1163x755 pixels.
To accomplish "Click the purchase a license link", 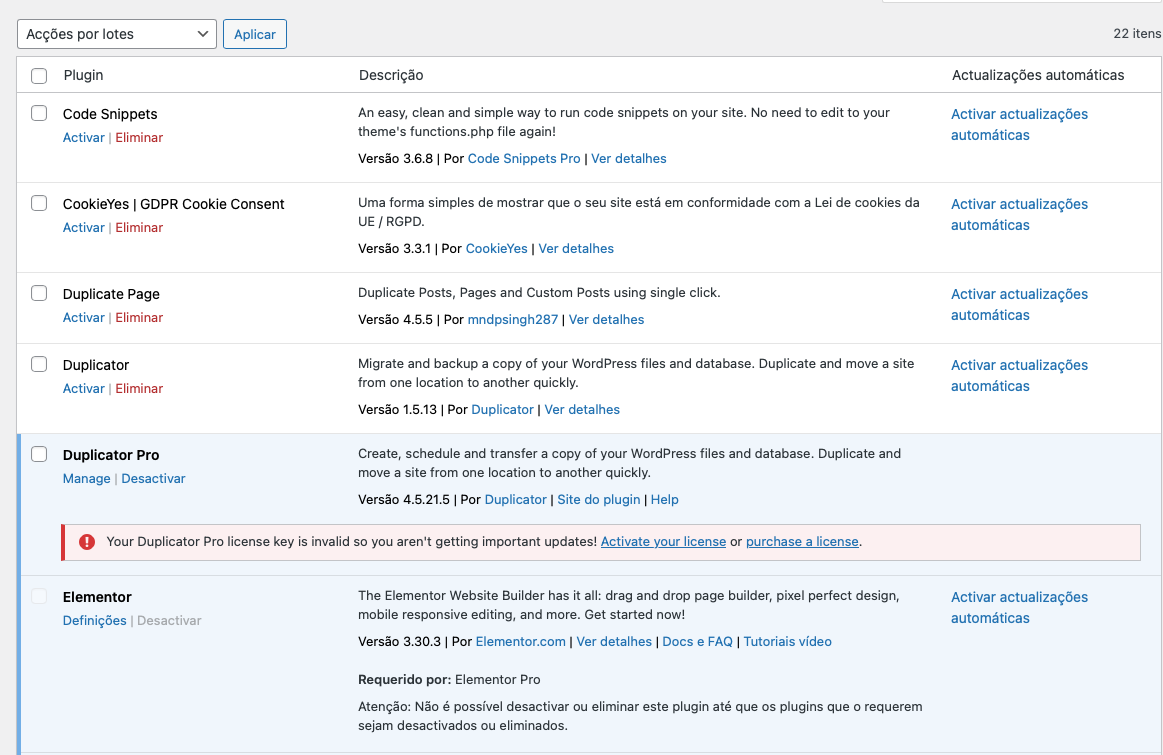I will coord(803,541).
